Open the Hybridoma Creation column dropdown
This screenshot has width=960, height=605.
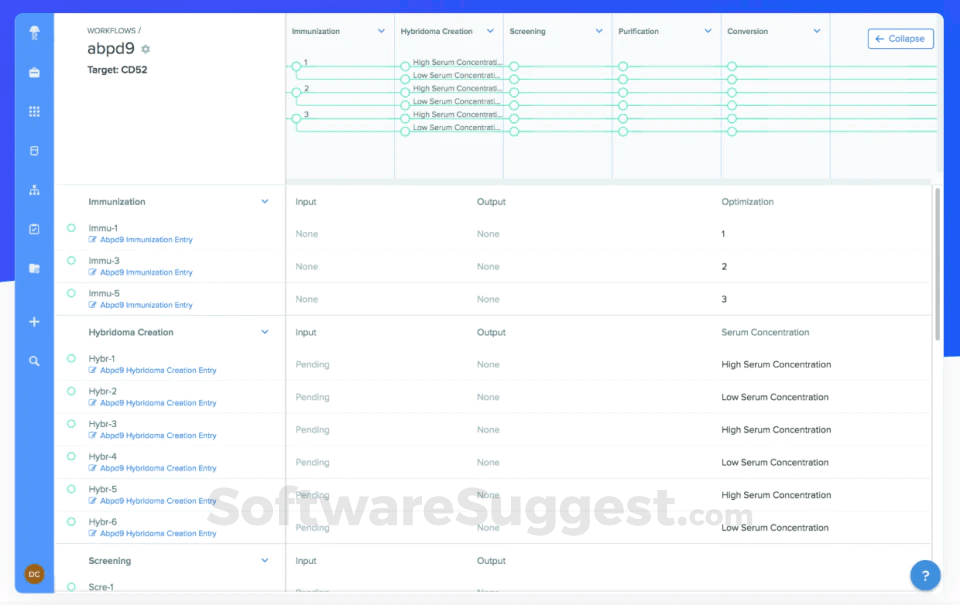coord(490,30)
